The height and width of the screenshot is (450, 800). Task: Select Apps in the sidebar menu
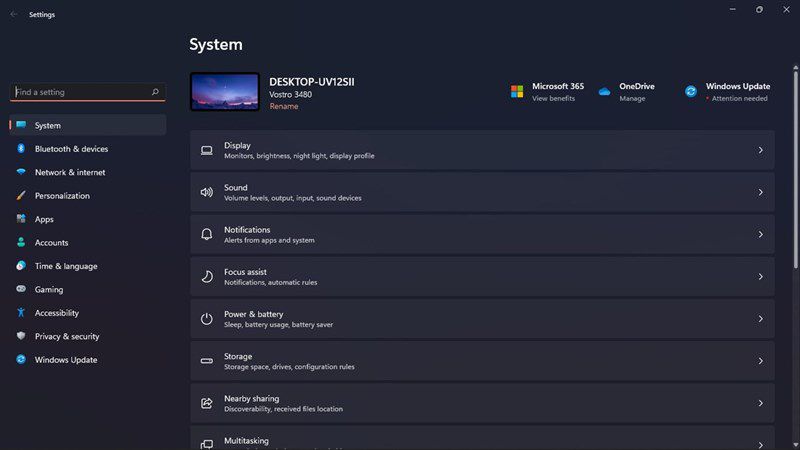(88, 219)
